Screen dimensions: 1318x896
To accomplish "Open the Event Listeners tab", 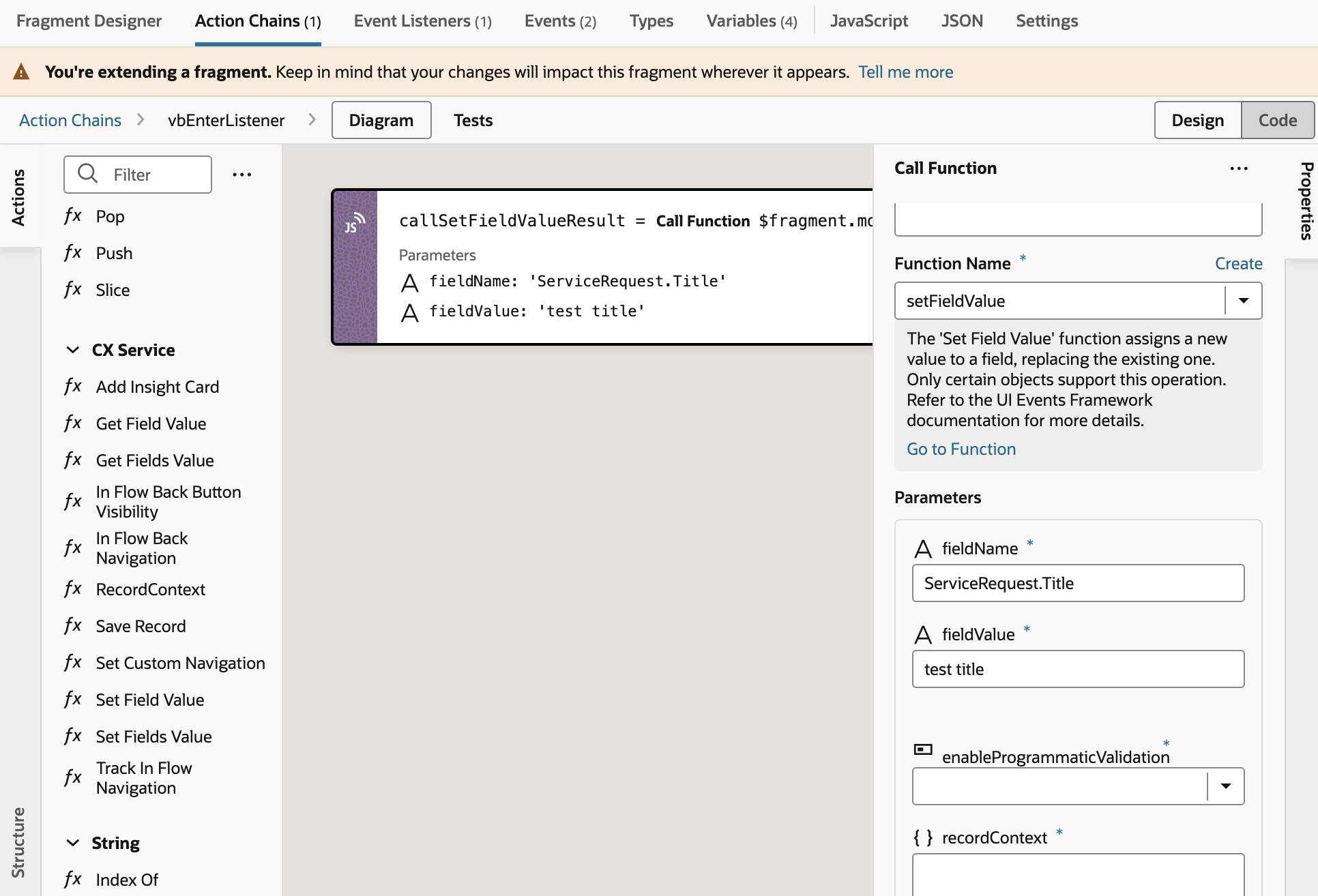I will click(423, 21).
